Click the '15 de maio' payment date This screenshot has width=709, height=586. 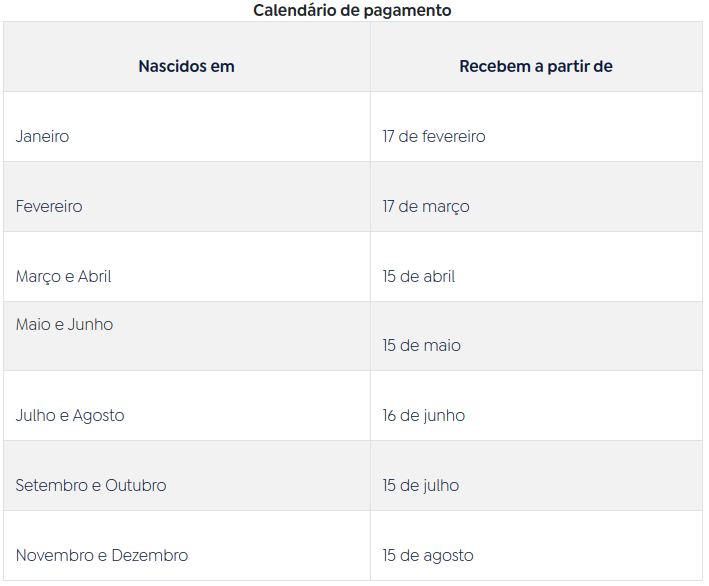click(x=422, y=346)
